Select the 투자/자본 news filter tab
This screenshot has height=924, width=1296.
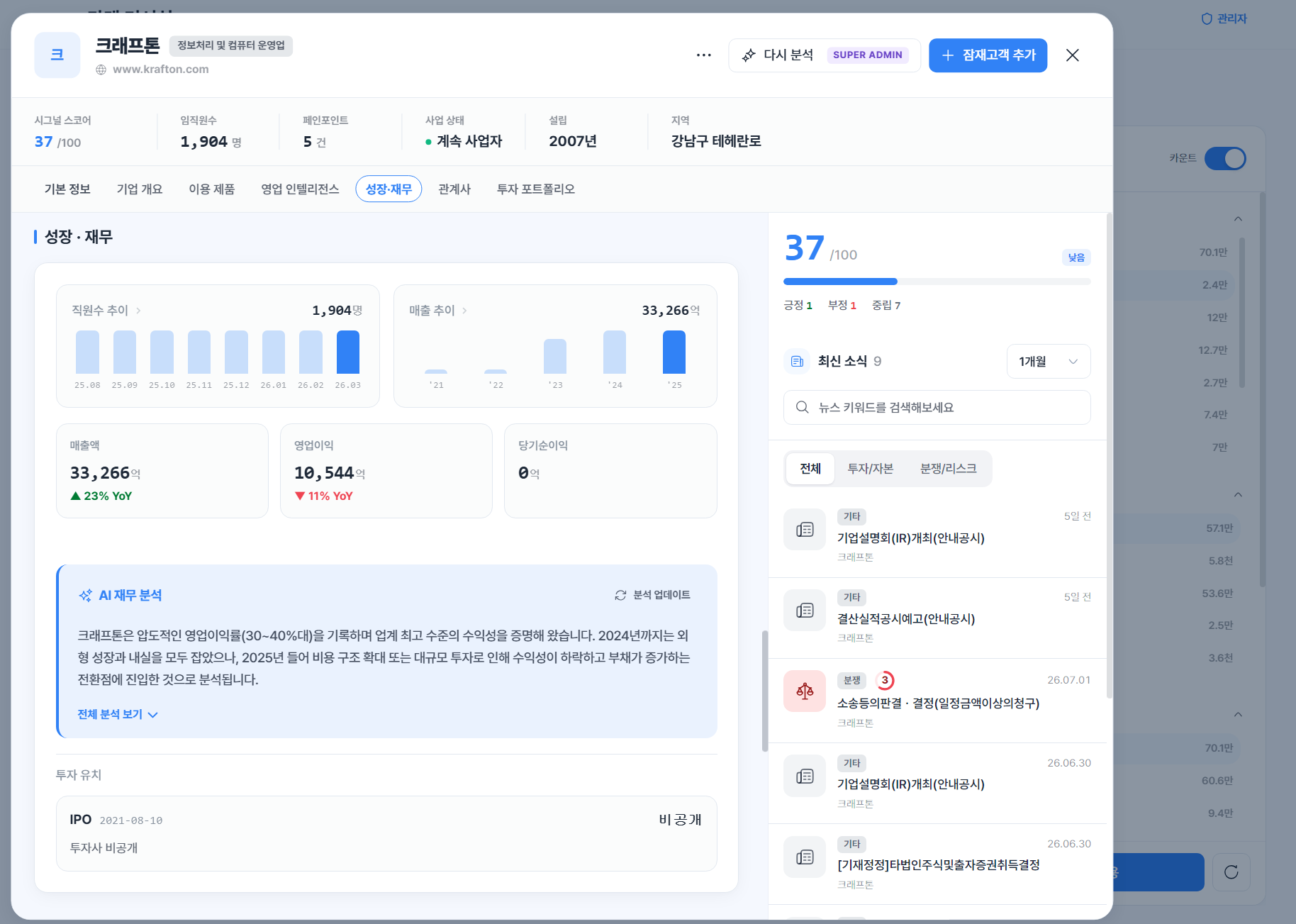(871, 469)
